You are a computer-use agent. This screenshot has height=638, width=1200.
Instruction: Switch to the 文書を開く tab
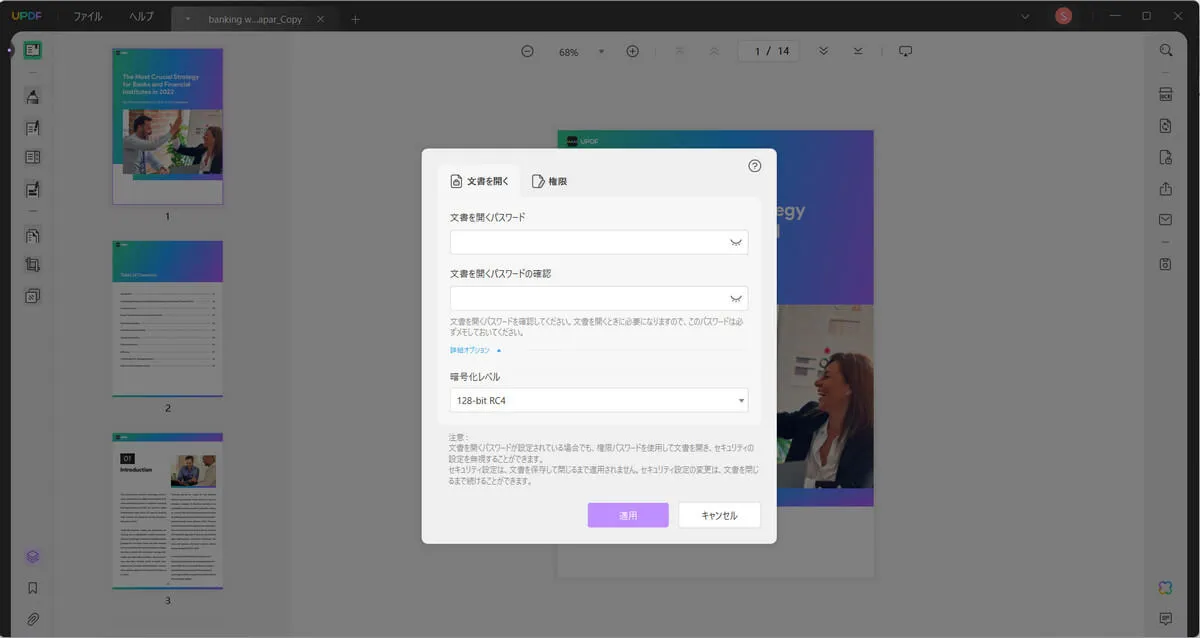(479, 181)
